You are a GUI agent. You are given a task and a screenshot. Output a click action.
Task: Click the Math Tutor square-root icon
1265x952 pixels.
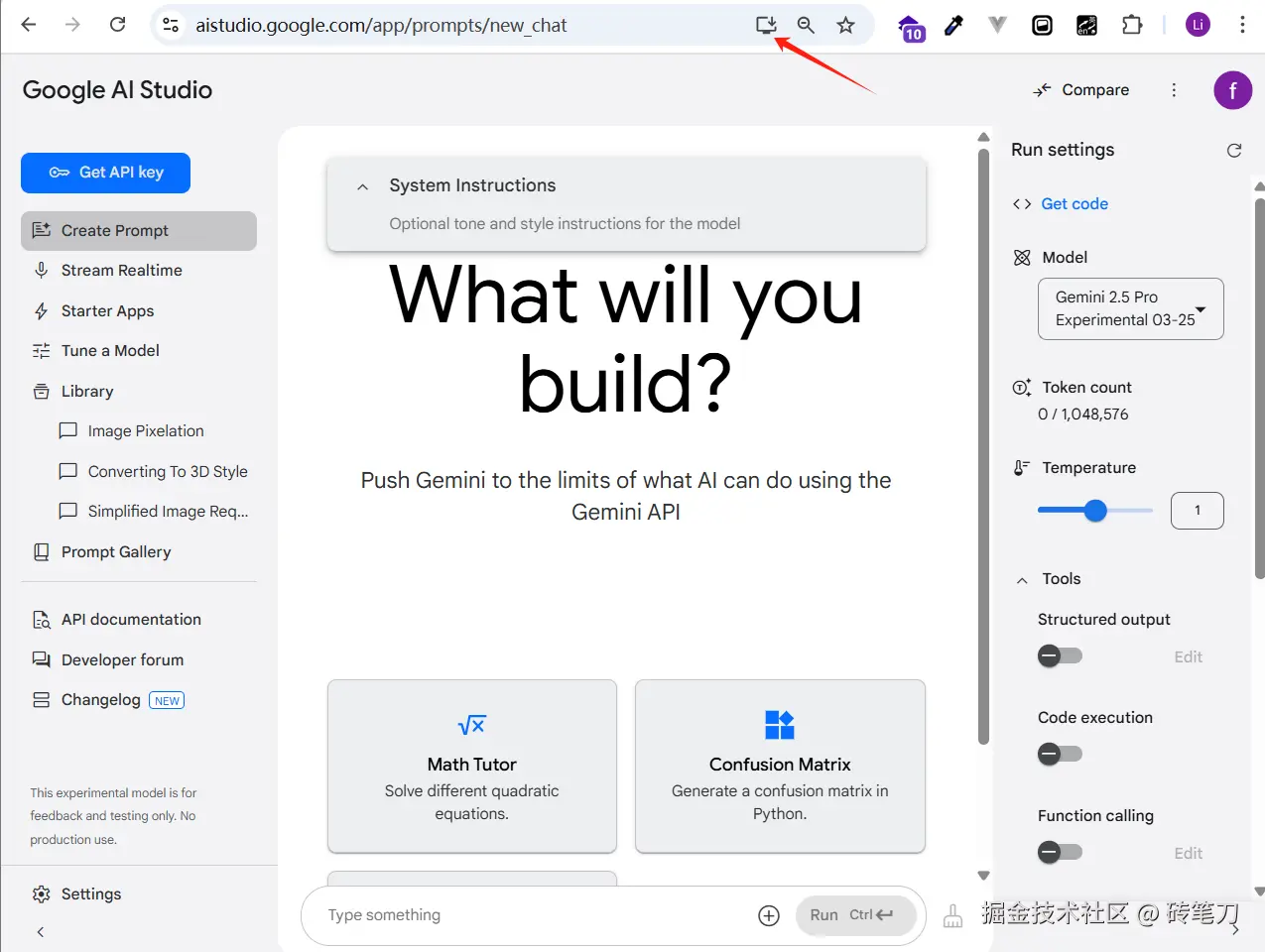[x=472, y=725]
